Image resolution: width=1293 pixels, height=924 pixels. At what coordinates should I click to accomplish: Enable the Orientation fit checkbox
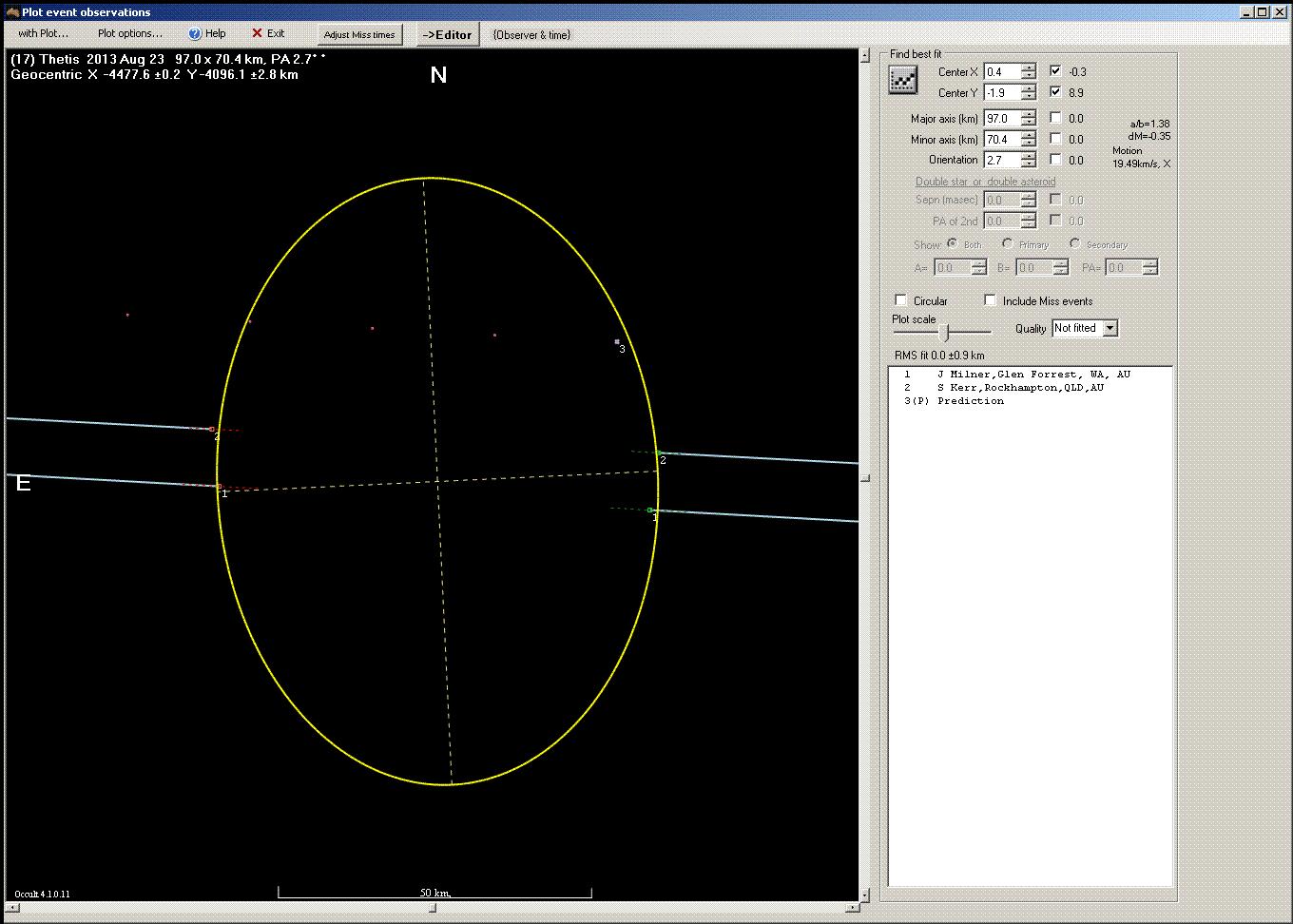pyautogui.click(x=1055, y=160)
